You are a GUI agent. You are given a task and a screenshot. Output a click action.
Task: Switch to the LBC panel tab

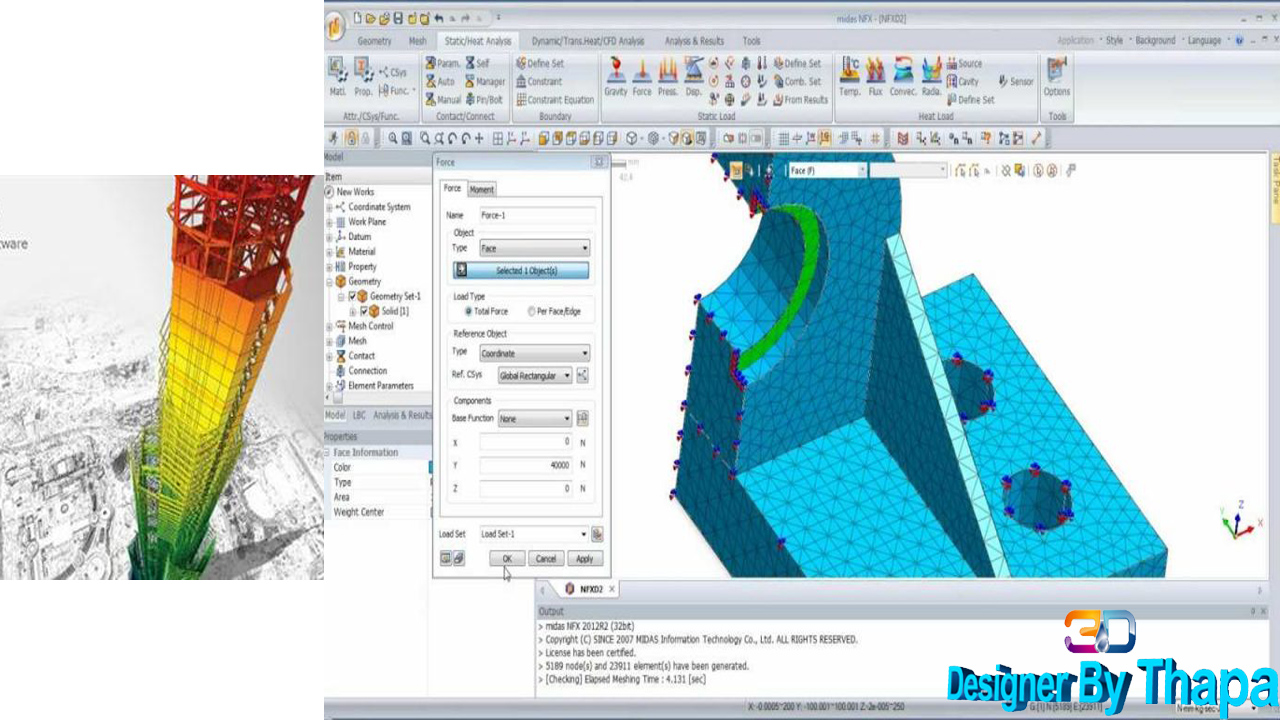[x=359, y=415]
